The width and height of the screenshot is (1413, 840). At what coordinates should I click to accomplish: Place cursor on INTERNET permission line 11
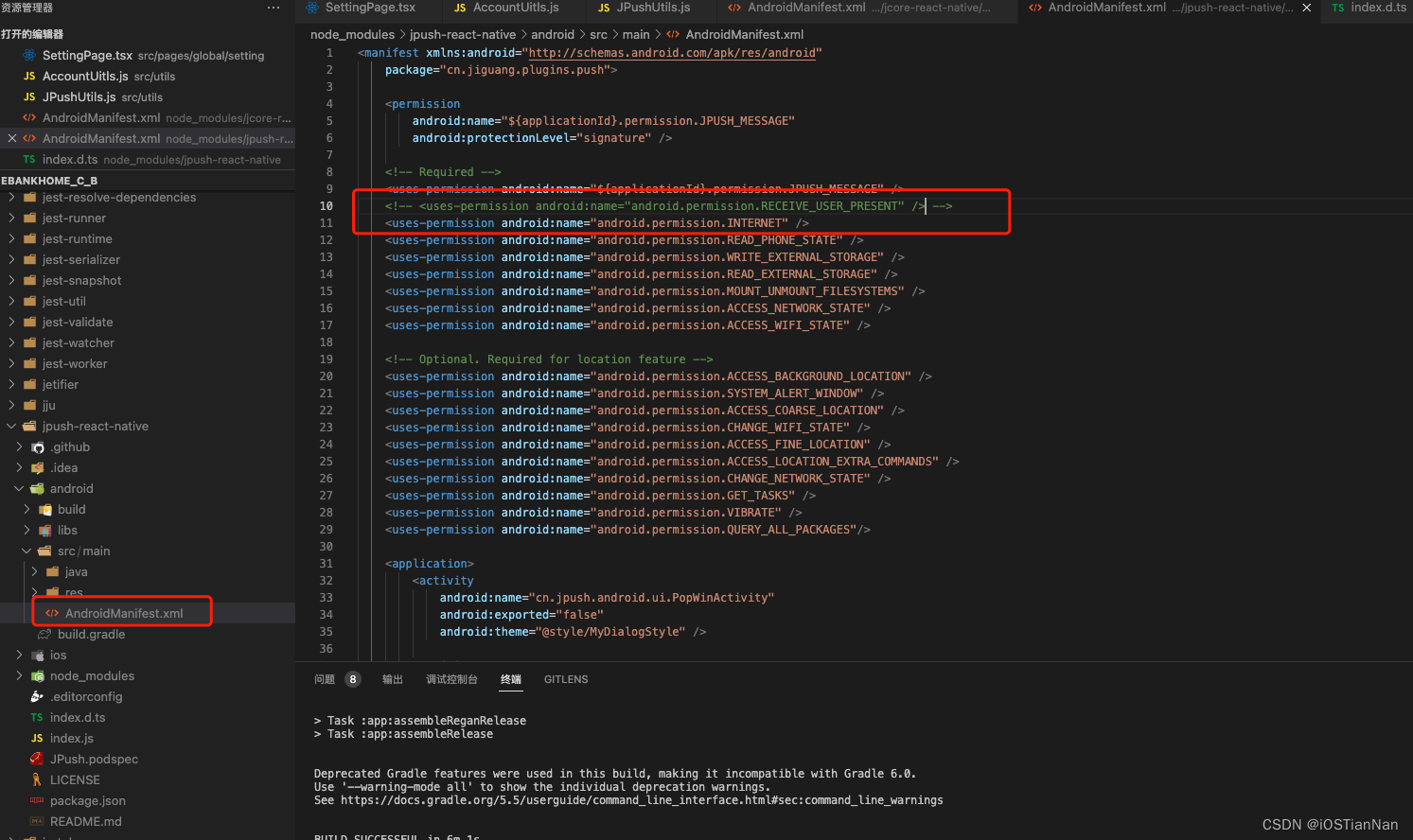point(597,223)
